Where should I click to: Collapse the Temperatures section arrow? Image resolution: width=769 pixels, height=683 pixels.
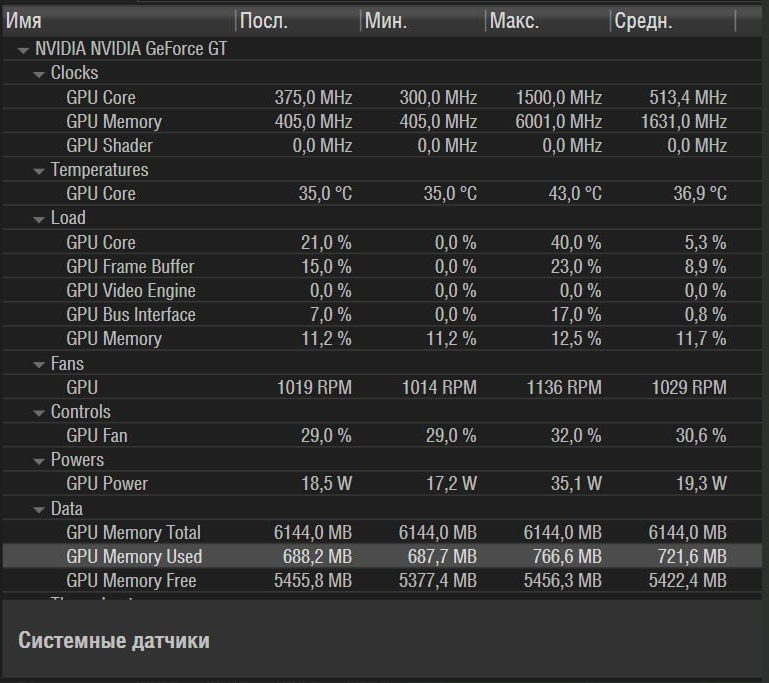[39, 171]
